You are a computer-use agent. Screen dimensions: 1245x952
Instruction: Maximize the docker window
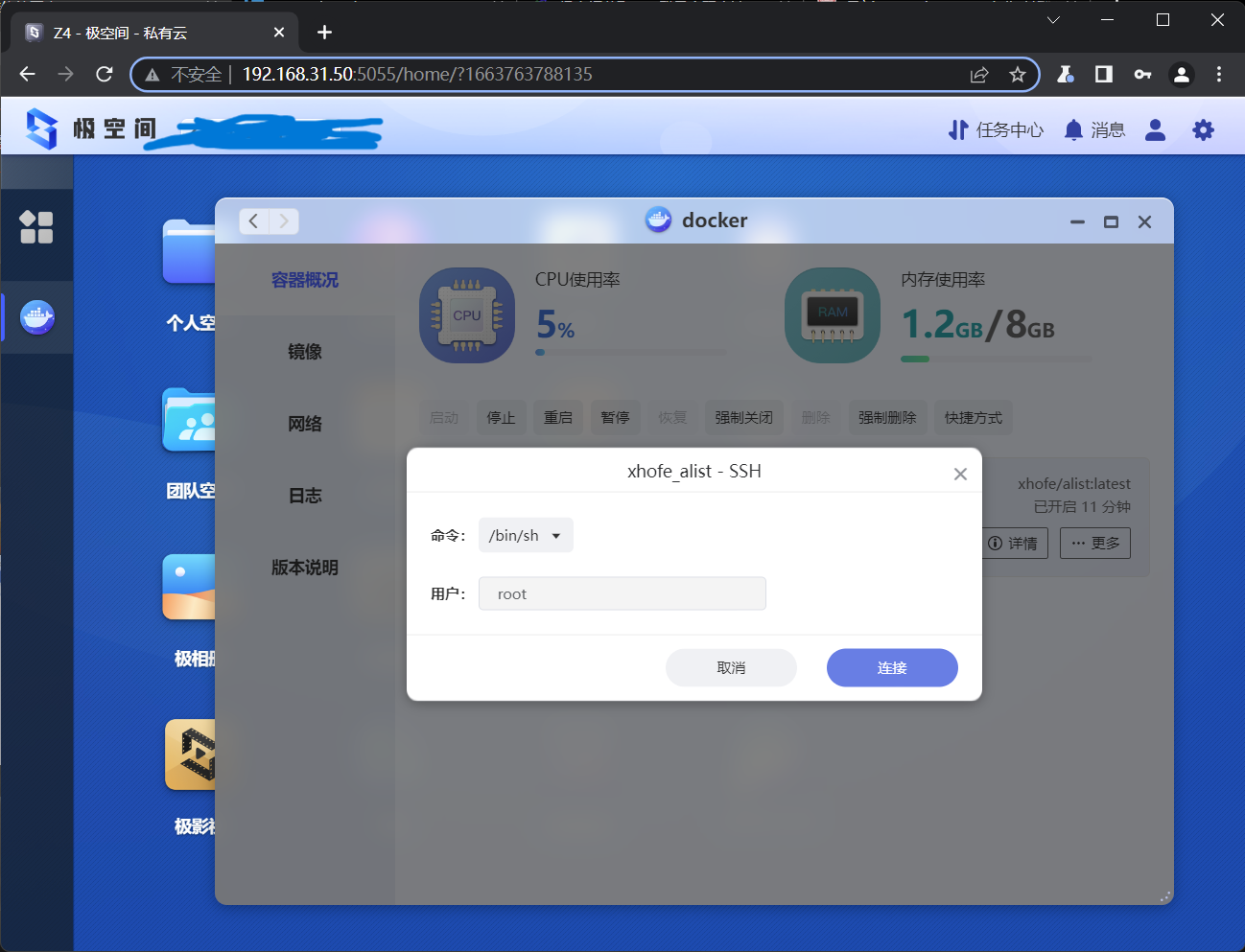1111,221
